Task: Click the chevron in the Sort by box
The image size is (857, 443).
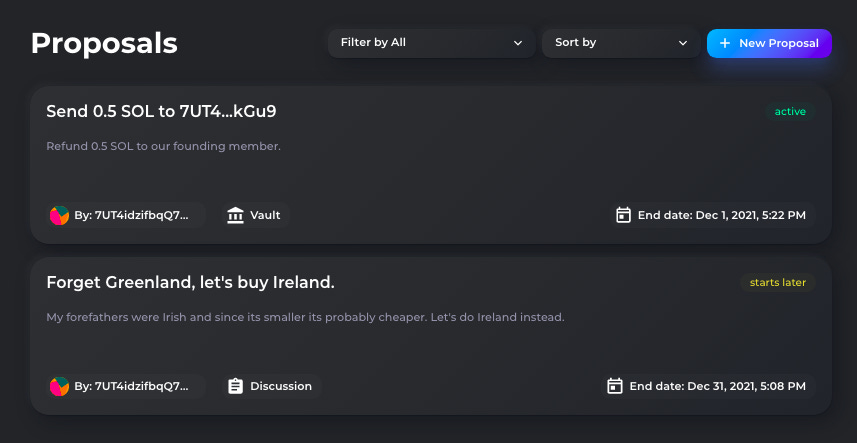Action: click(x=683, y=43)
